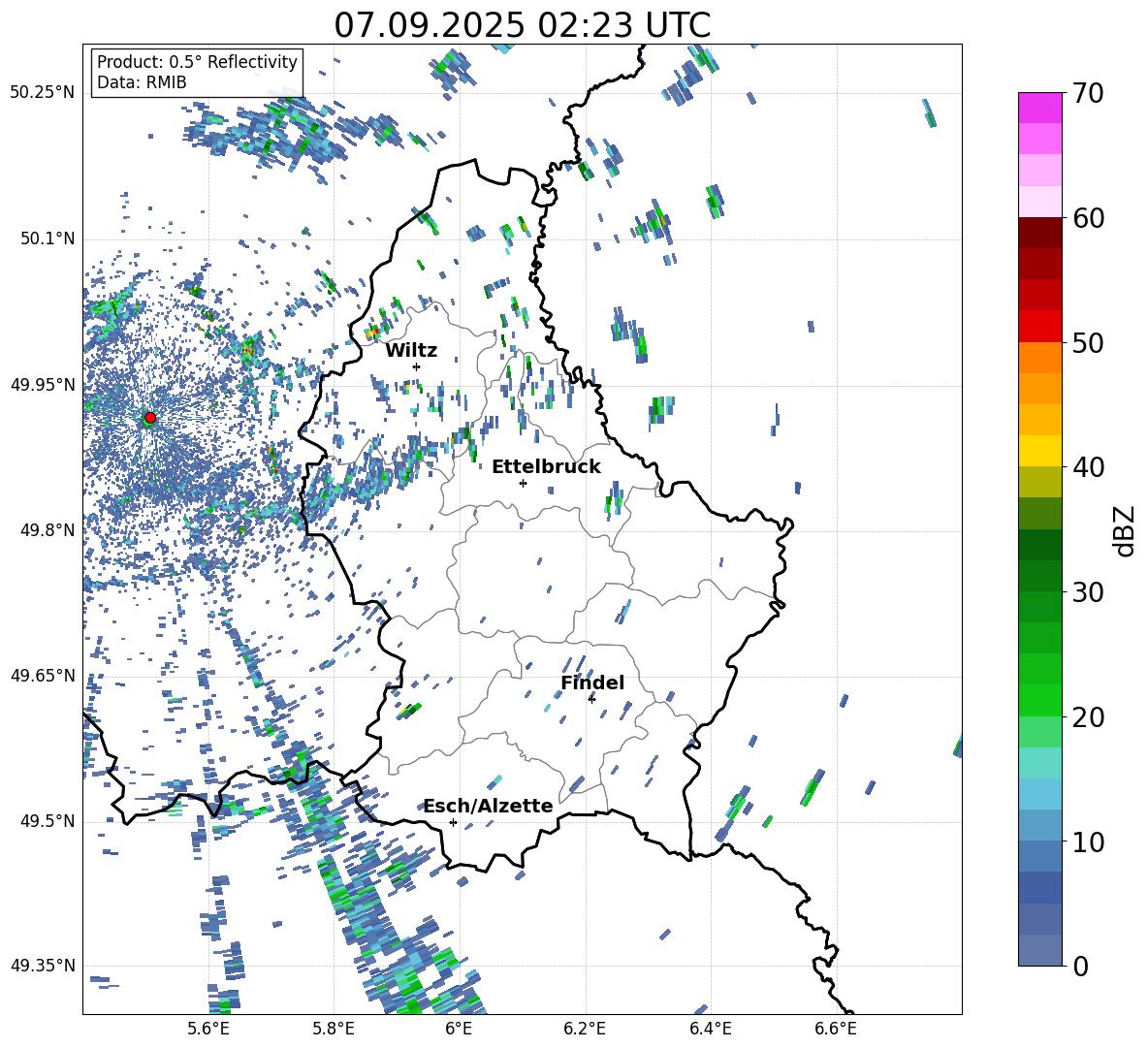1148x1048 pixels.
Task: Click the 50.1°N latitude label
Action: (47, 238)
